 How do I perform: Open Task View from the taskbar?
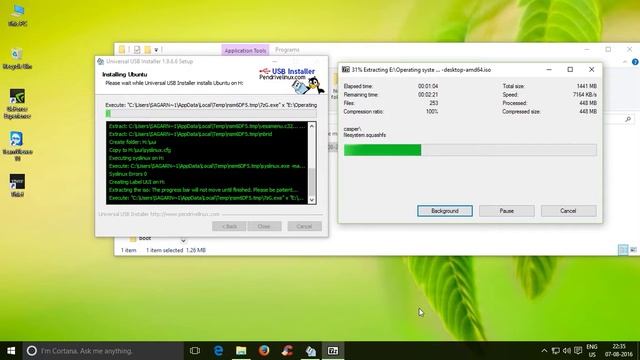(195, 351)
